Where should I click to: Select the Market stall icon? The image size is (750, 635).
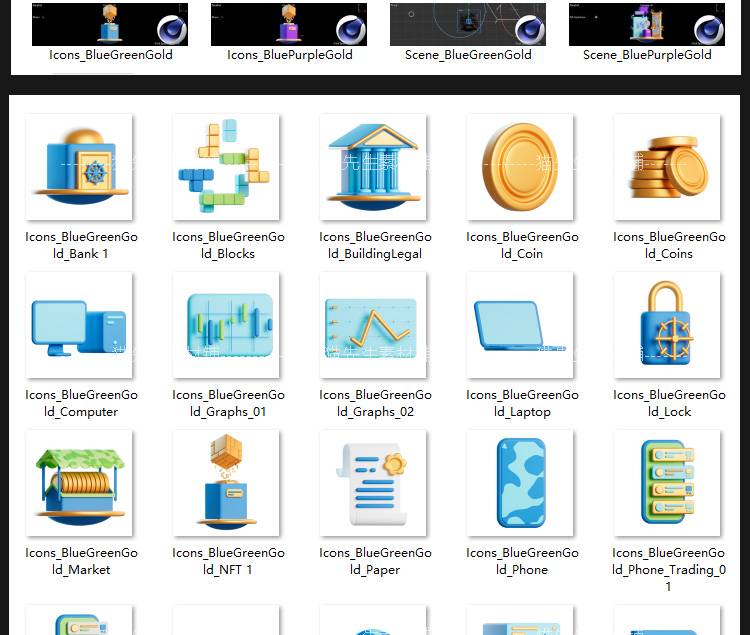pyautogui.click(x=79, y=483)
